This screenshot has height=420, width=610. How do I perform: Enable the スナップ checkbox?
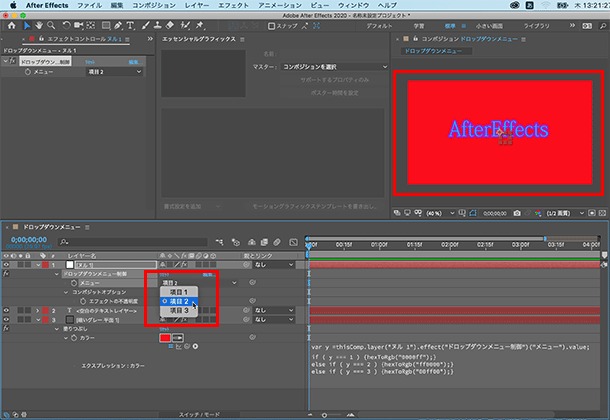(x=272, y=26)
